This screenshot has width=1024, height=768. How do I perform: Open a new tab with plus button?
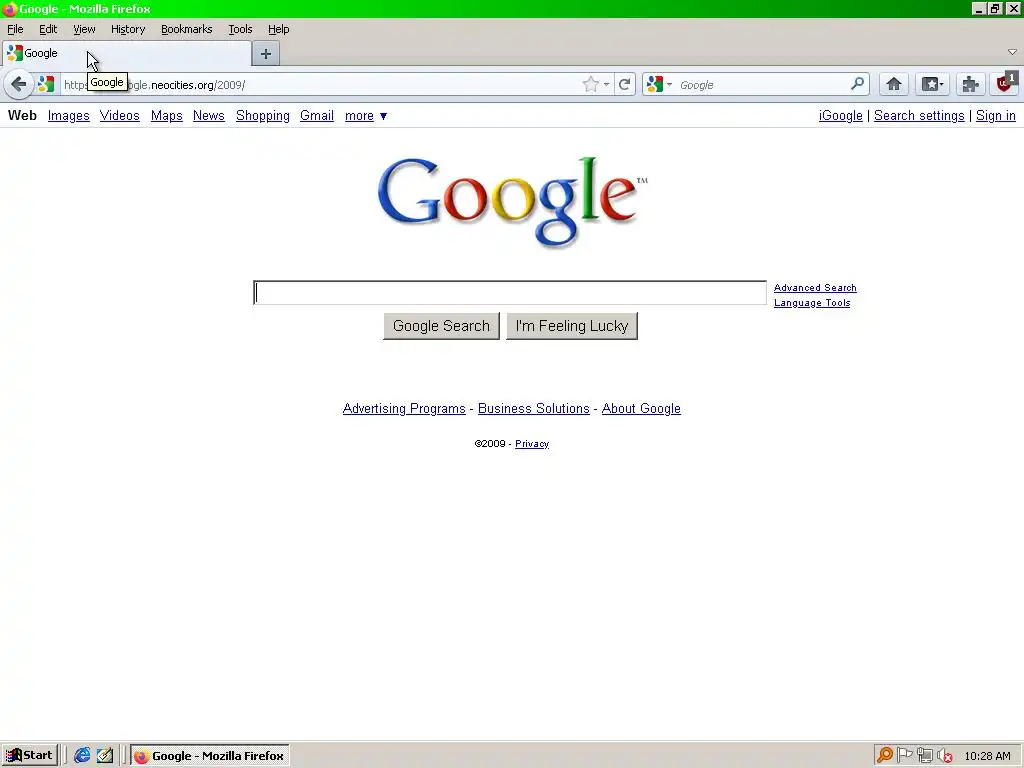click(x=266, y=54)
